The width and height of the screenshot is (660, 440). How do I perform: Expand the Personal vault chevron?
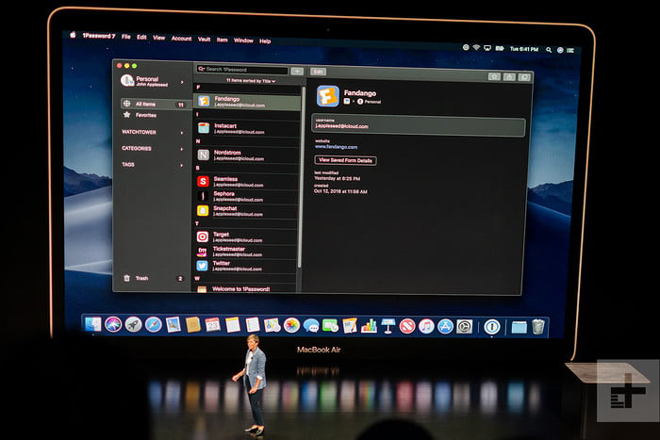[182, 82]
